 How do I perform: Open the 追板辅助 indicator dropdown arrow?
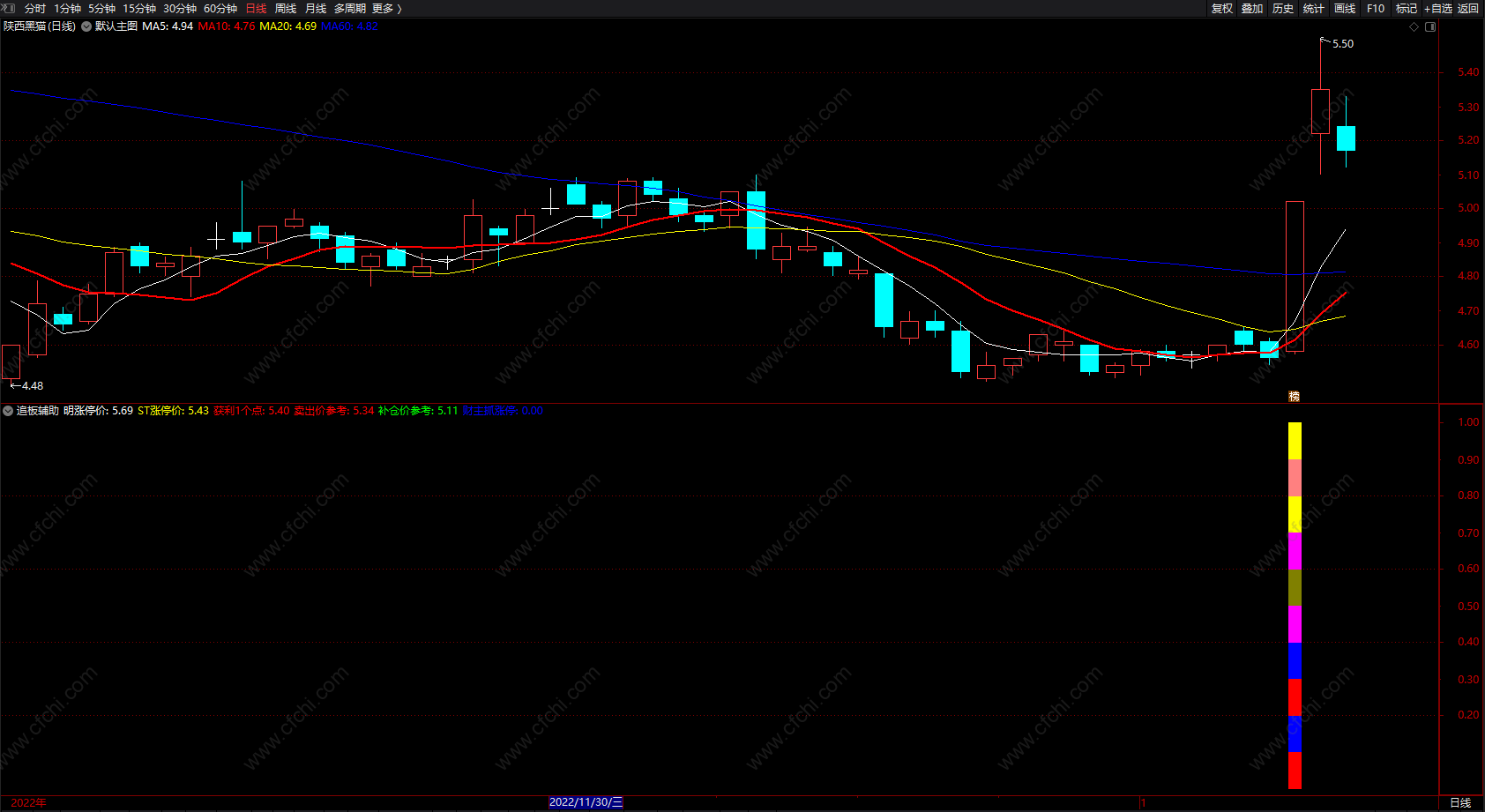[x=8, y=411]
